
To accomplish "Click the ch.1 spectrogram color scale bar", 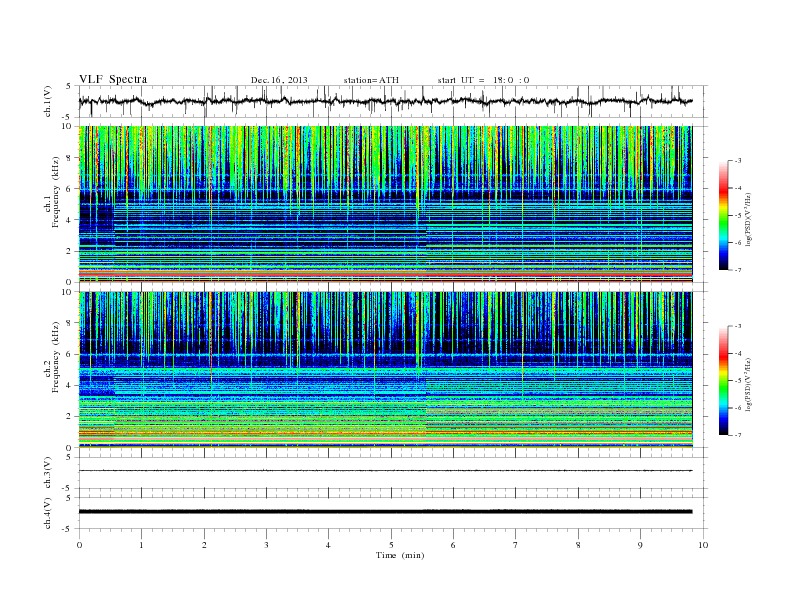I will click(x=723, y=215).
